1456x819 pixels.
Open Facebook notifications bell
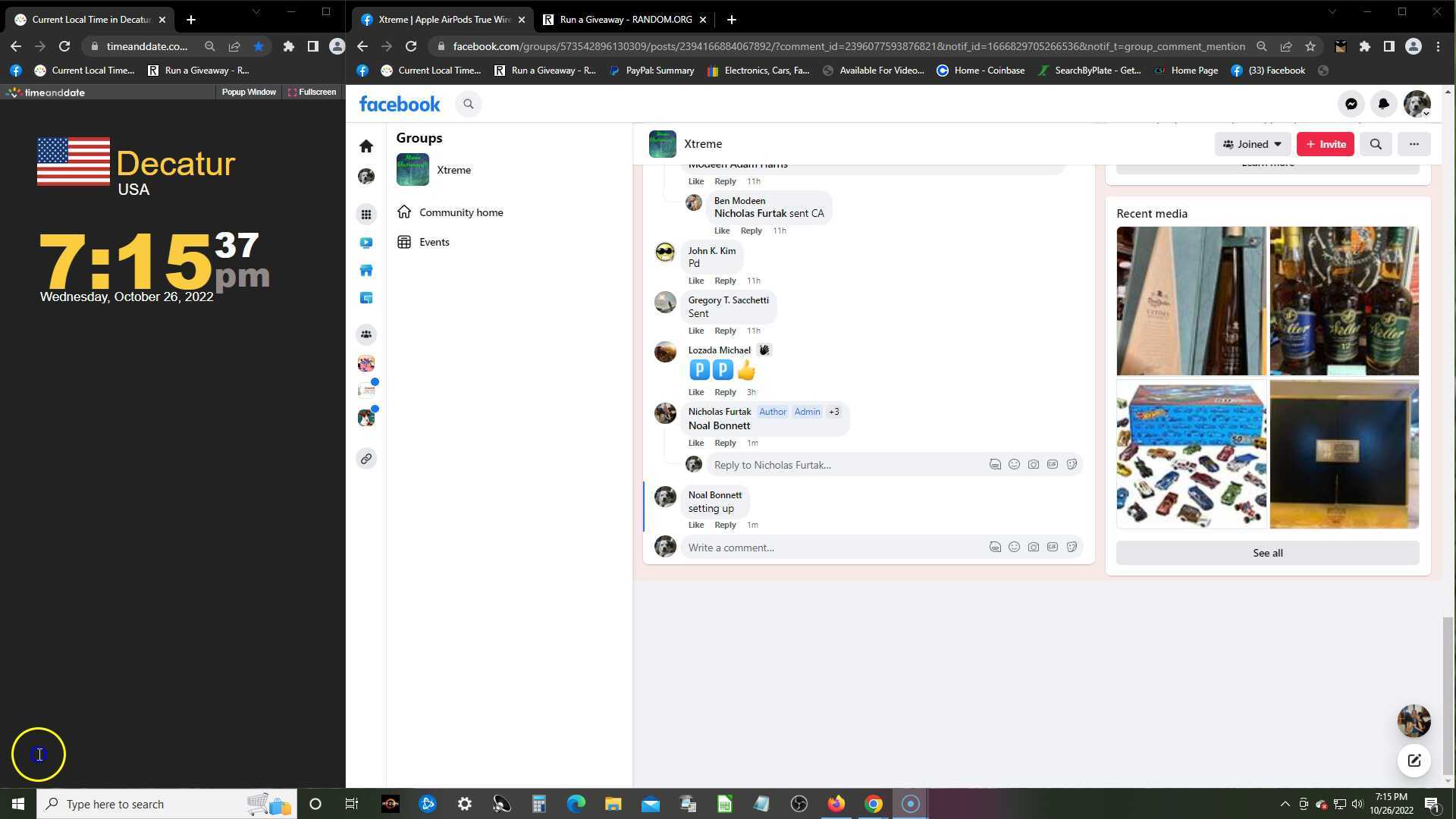1383,105
